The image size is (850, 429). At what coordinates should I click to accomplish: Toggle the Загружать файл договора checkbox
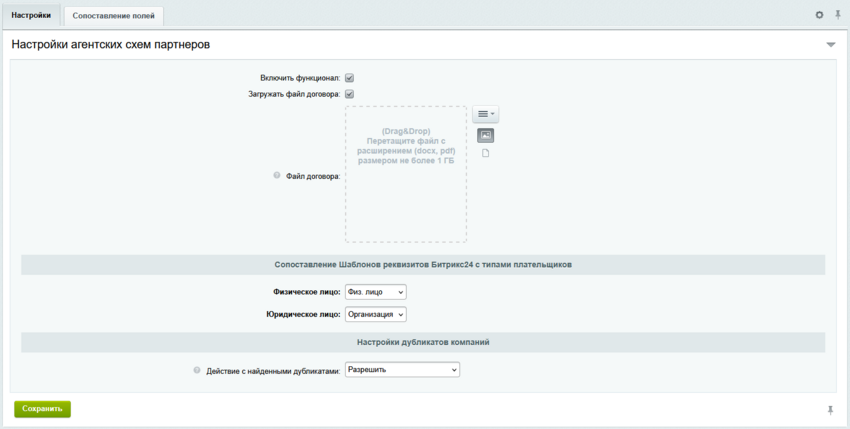tap(350, 94)
